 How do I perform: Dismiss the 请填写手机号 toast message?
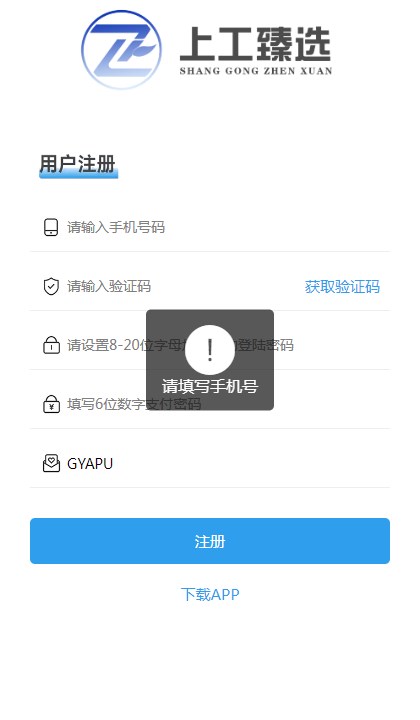click(210, 360)
